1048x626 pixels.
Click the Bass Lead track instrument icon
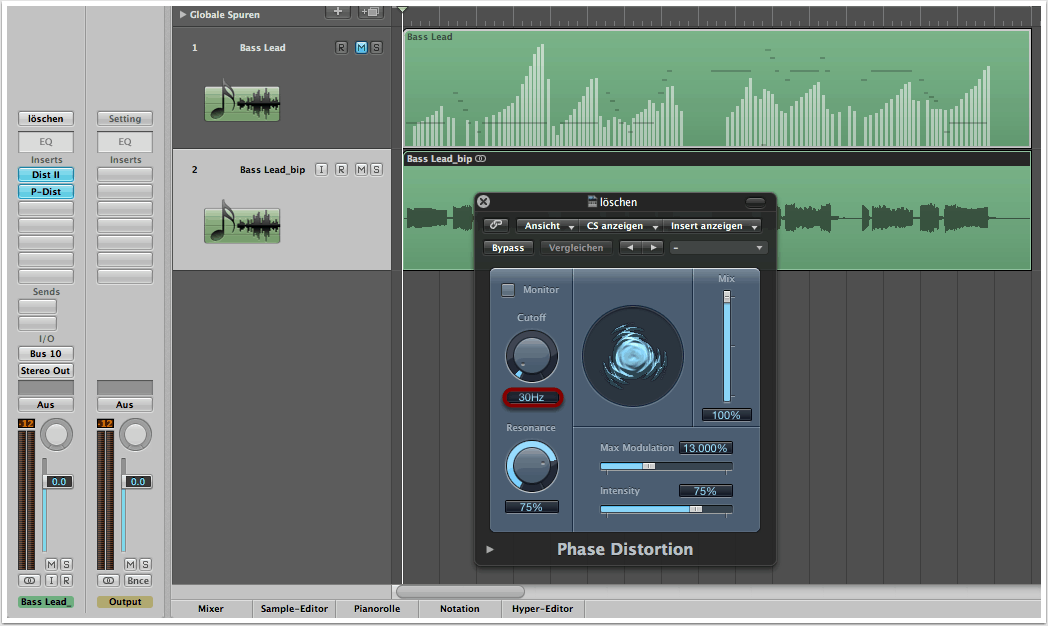point(242,103)
